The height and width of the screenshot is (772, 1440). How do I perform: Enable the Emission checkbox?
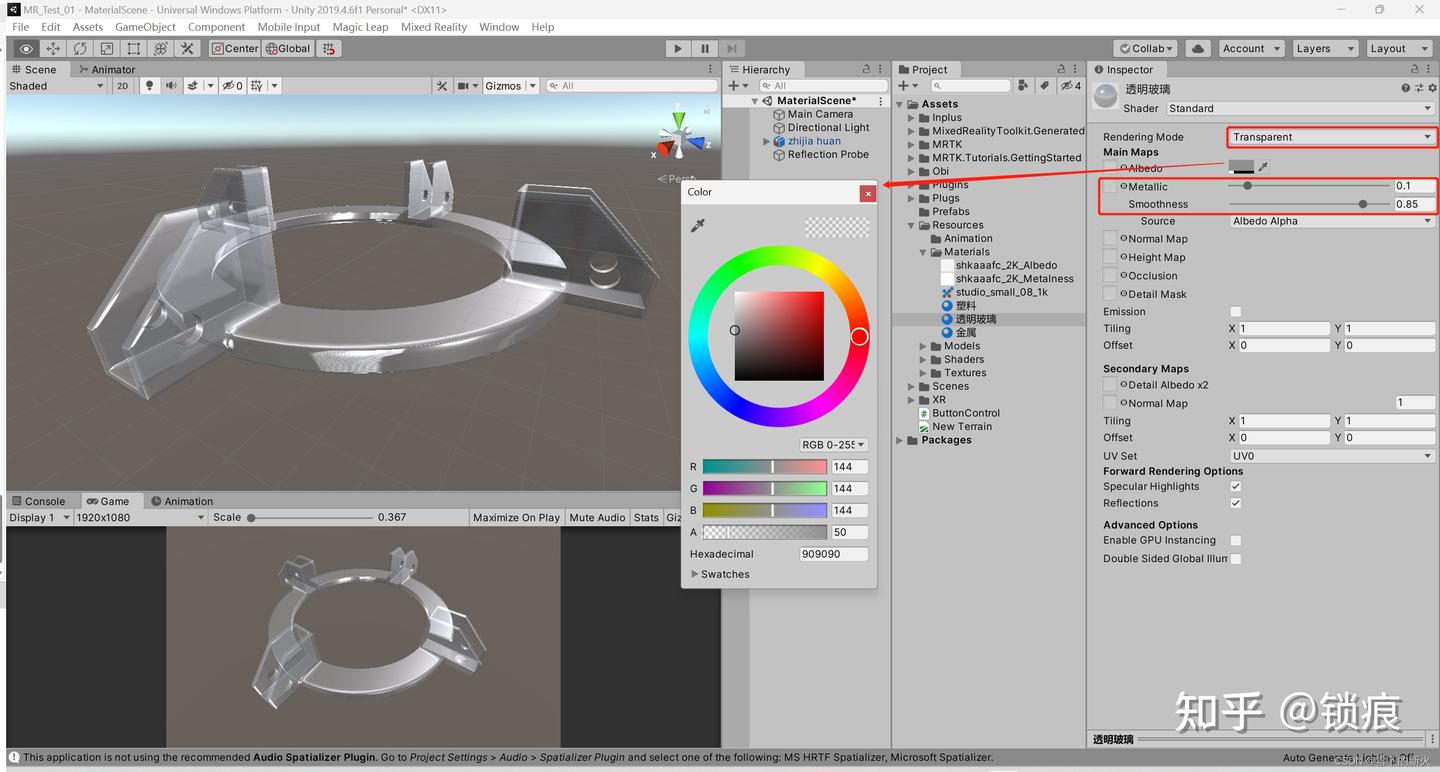1236,312
